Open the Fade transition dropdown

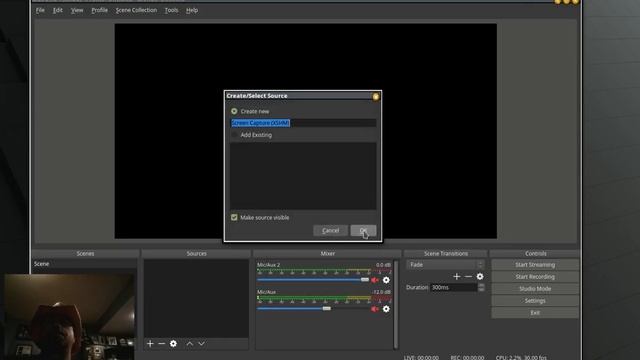(445, 265)
